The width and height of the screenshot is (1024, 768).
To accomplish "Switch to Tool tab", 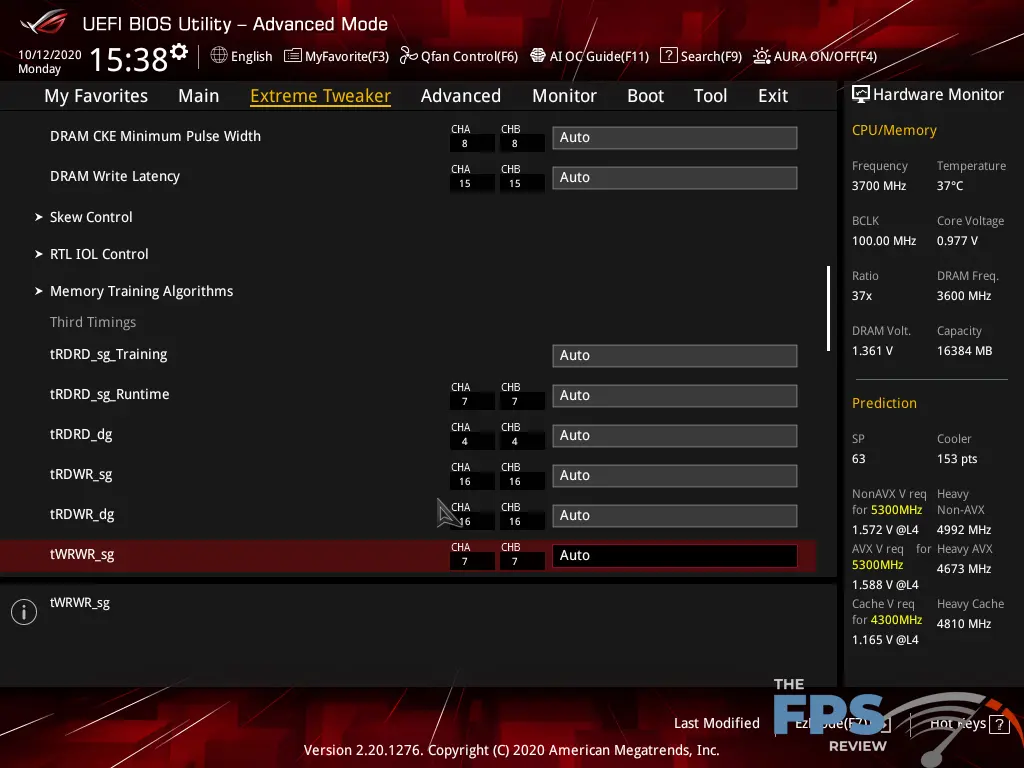I will click(711, 96).
